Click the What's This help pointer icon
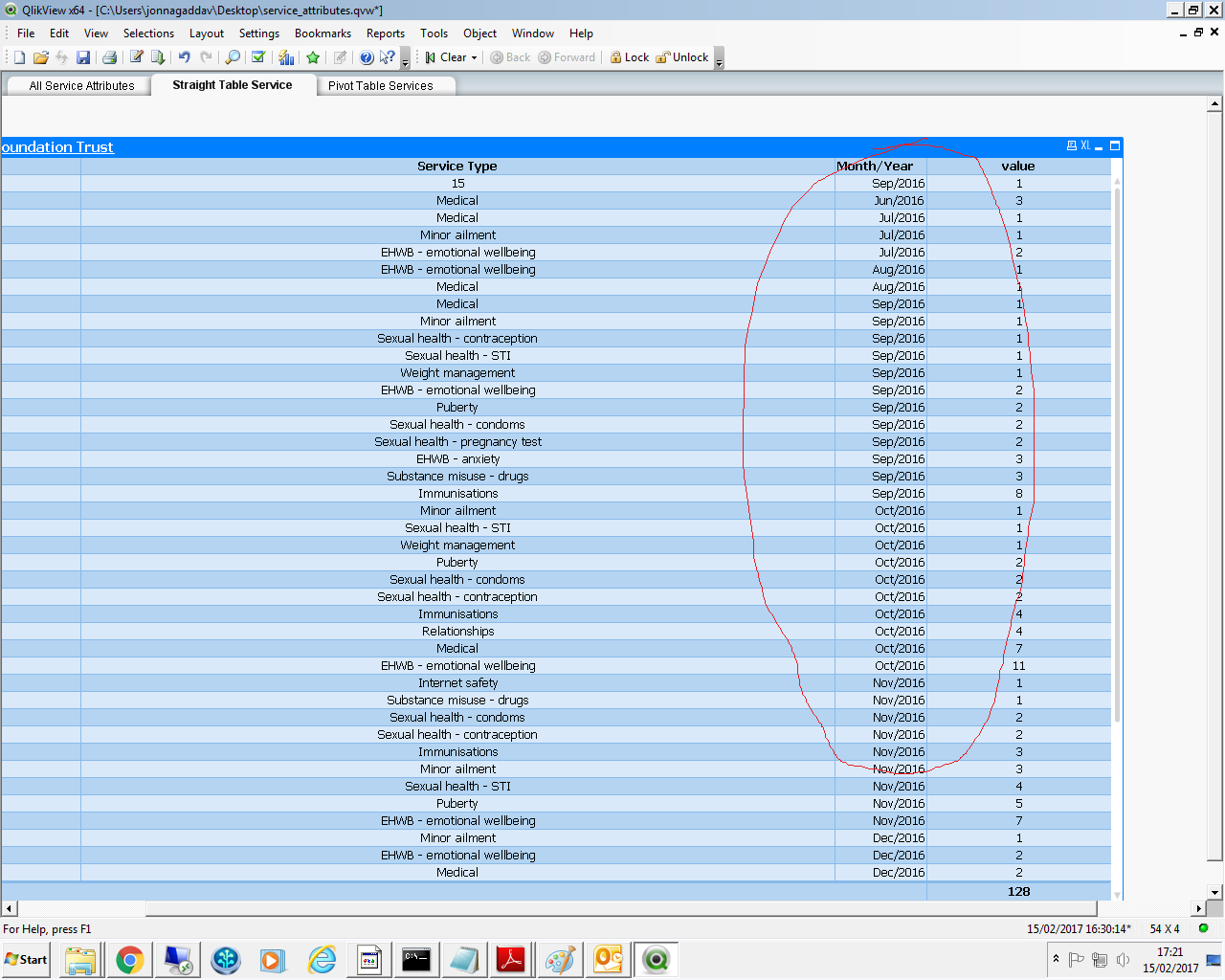 tap(388, 57)
